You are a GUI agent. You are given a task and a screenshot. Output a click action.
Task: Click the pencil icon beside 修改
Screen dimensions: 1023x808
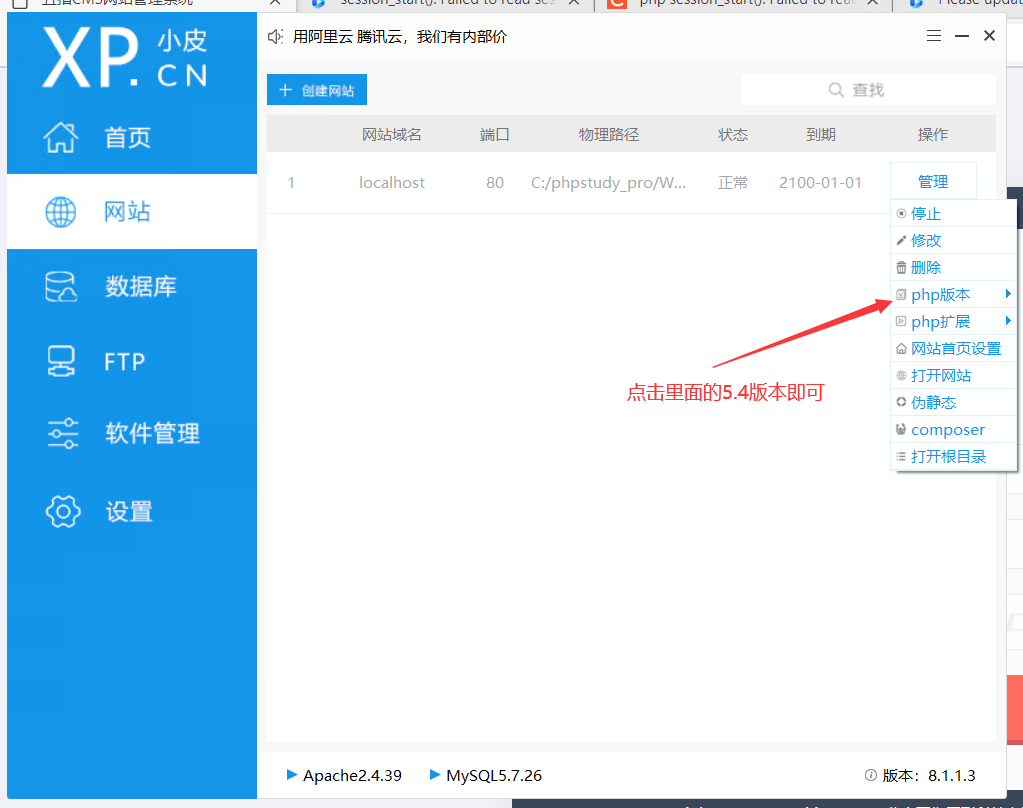(x=901, y=240)
